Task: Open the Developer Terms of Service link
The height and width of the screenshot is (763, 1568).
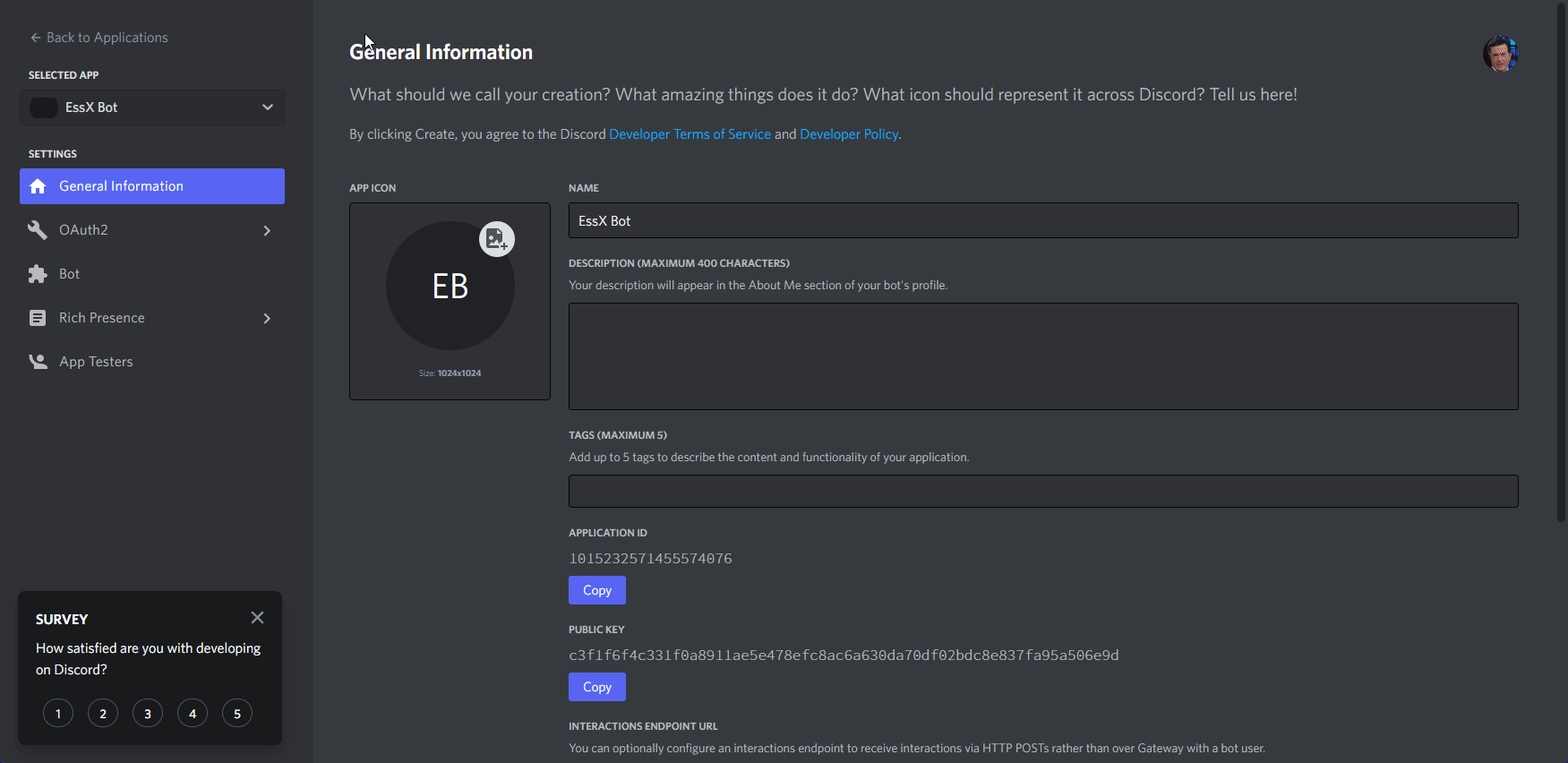Action: [690, 134]
